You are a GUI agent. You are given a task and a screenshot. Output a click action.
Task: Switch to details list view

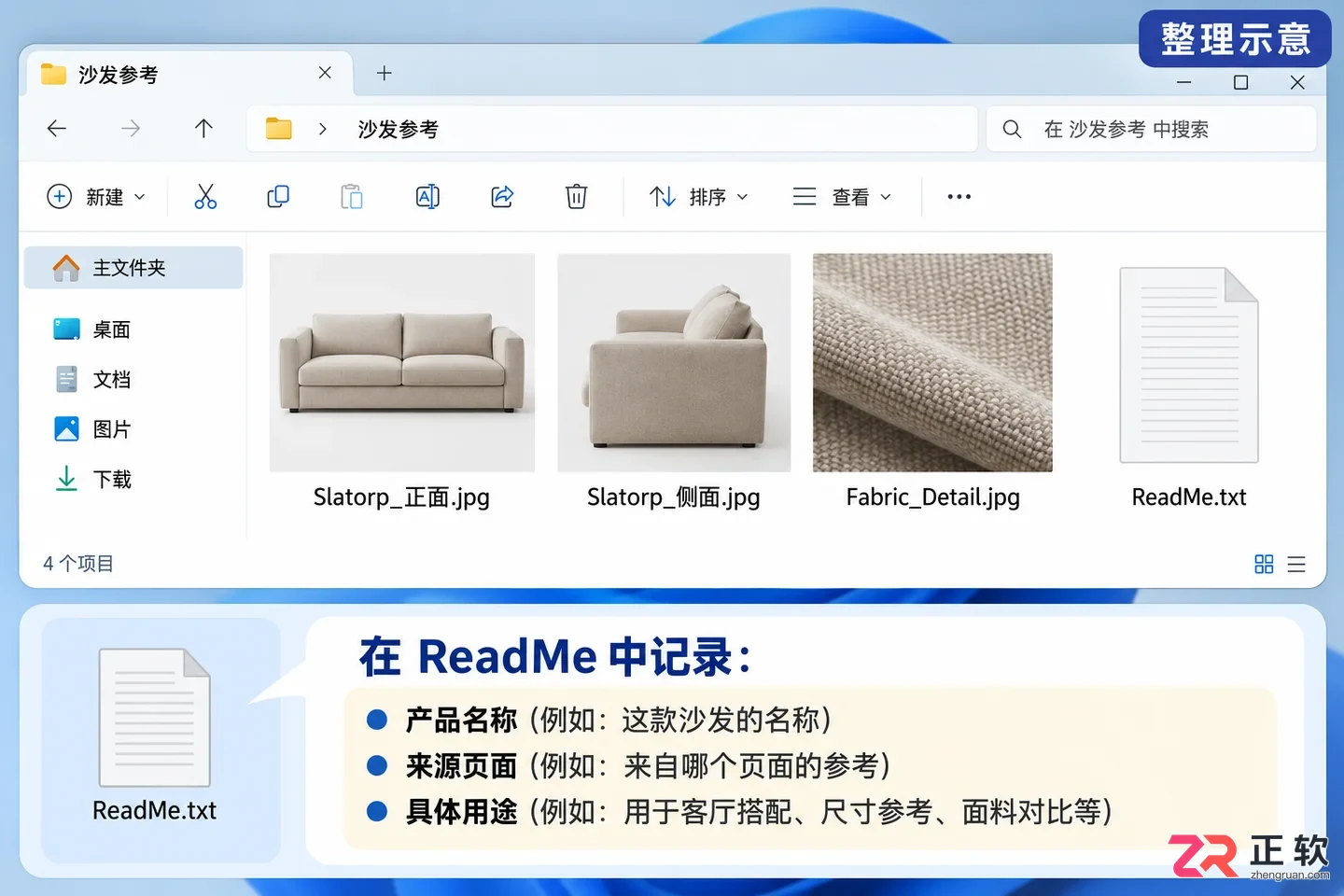[x=1296, y=564]
